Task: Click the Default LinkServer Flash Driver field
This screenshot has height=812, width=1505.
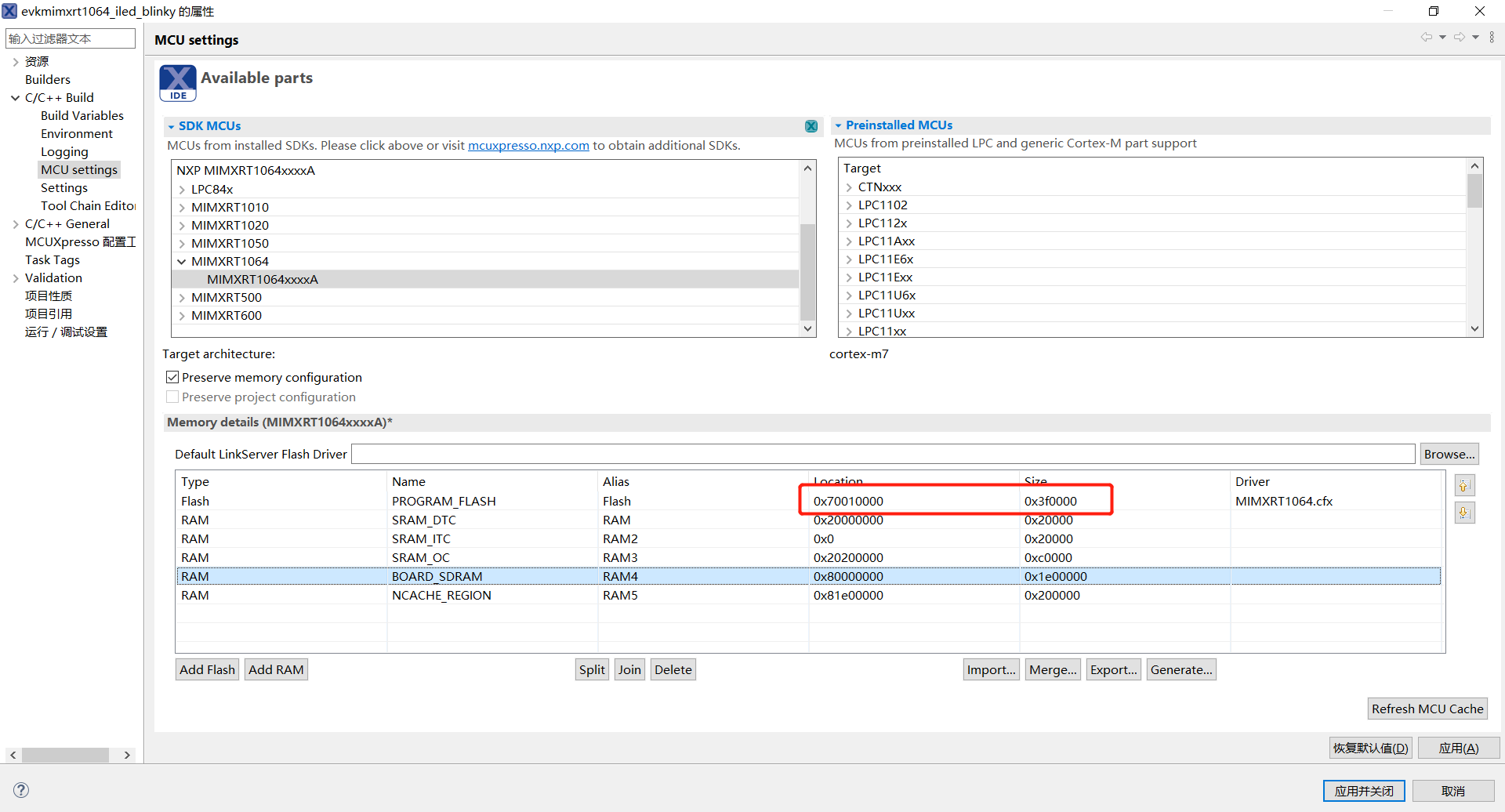Action: coord(883,455)
